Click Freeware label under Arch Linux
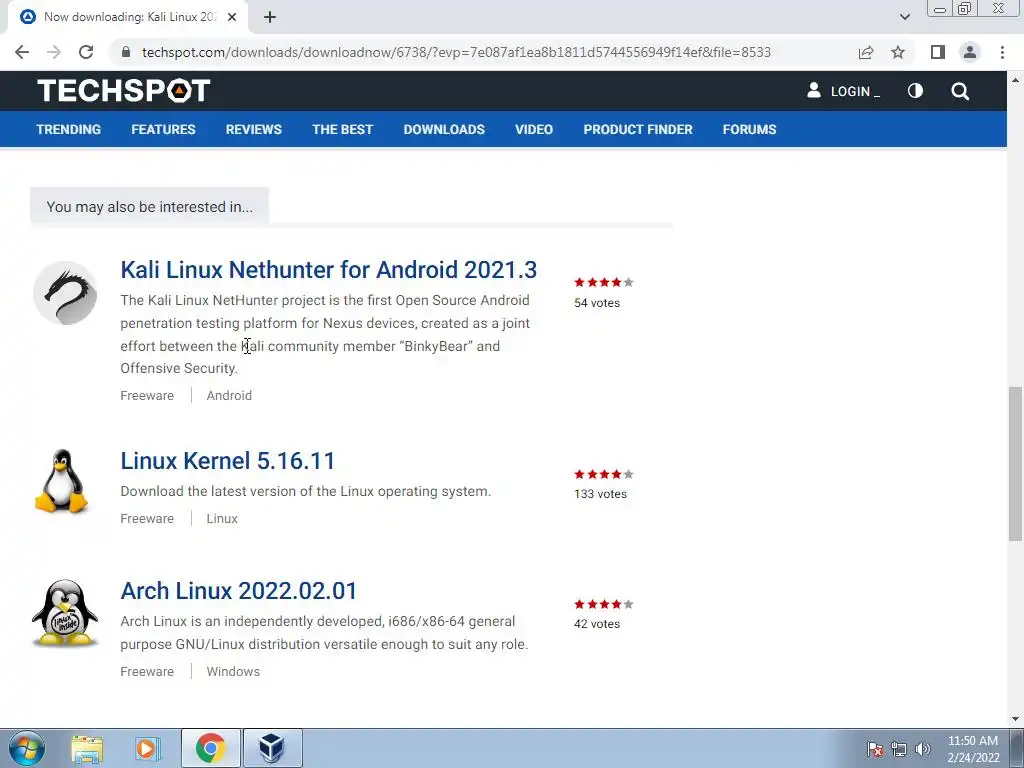Screen dimensions: 1024x768 [x=147, y=671]
